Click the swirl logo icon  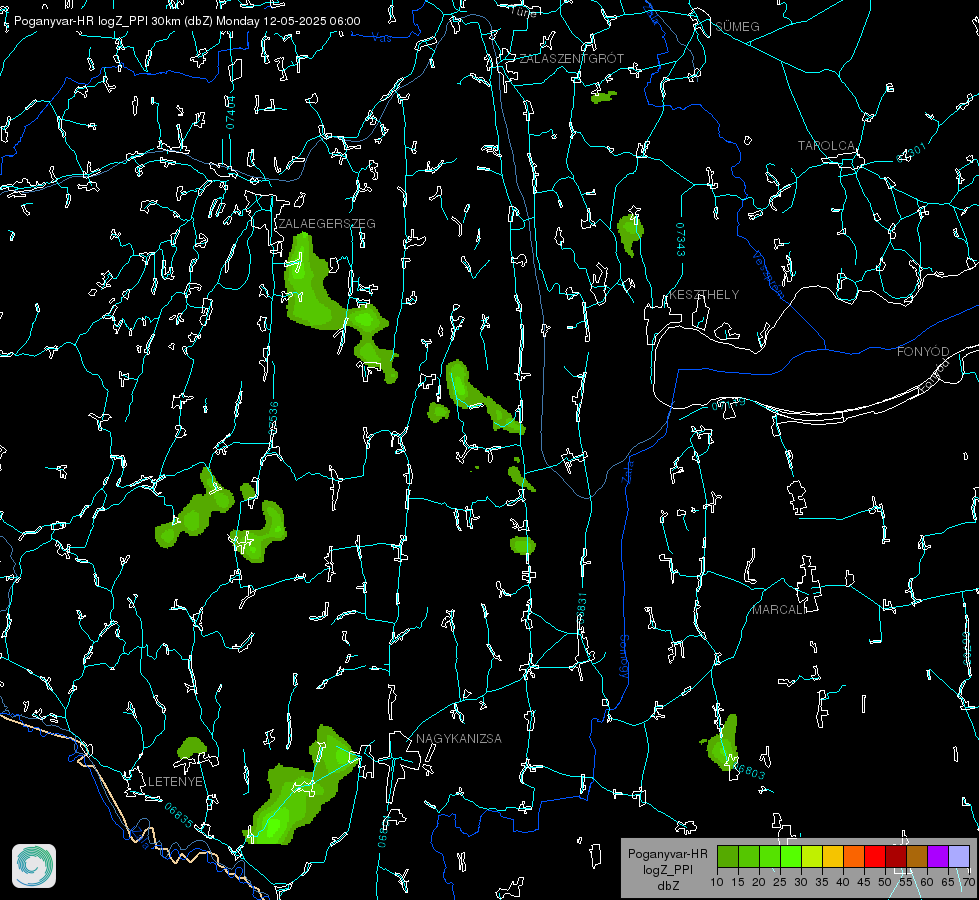[x=34, y=866]
